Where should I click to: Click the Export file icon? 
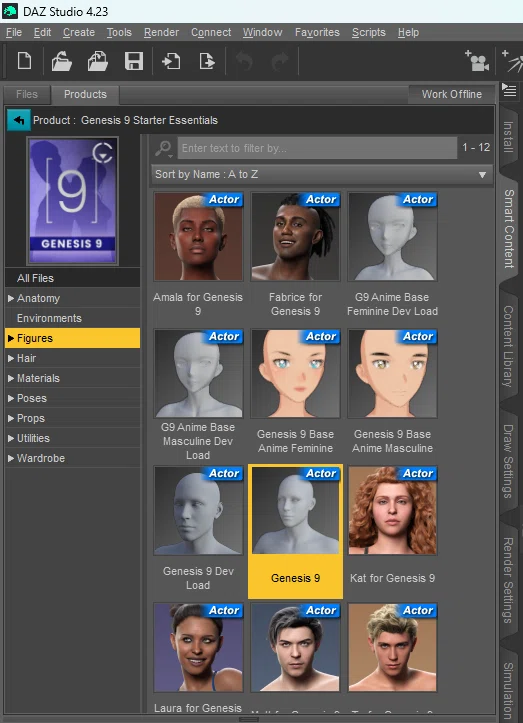pos(207,61)
